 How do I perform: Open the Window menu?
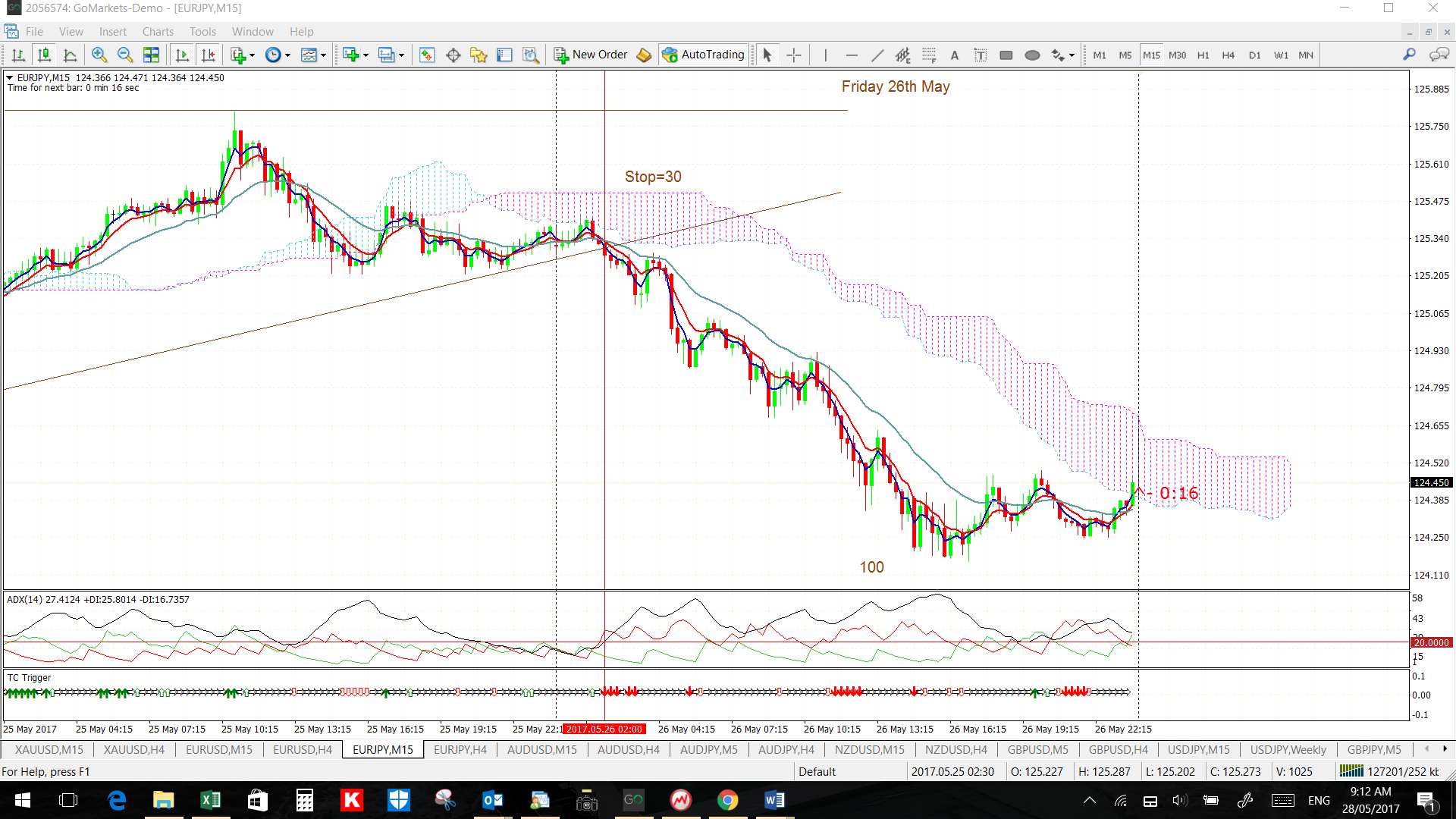[x=253, y=31]
